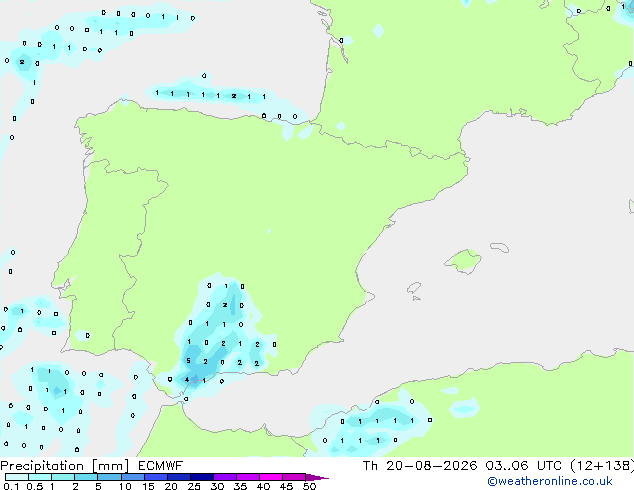Screen dimensions: 634x490
Task: Click the '[mm]' unit label
Action: pos(110,466)
